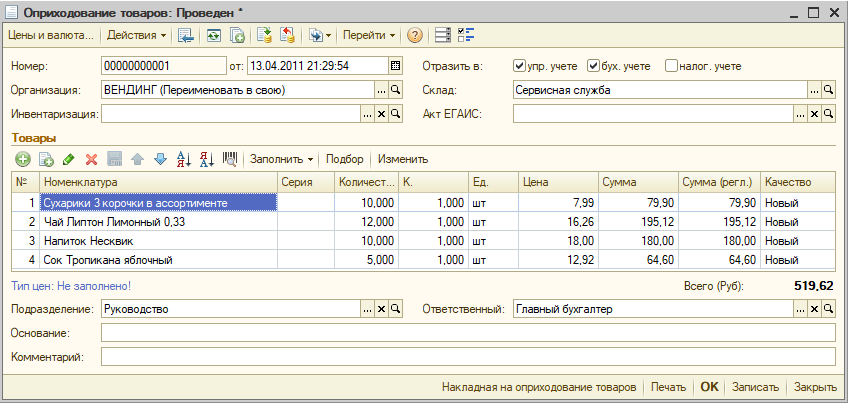Click the grayed save-edit OK icon

point(115,159)
